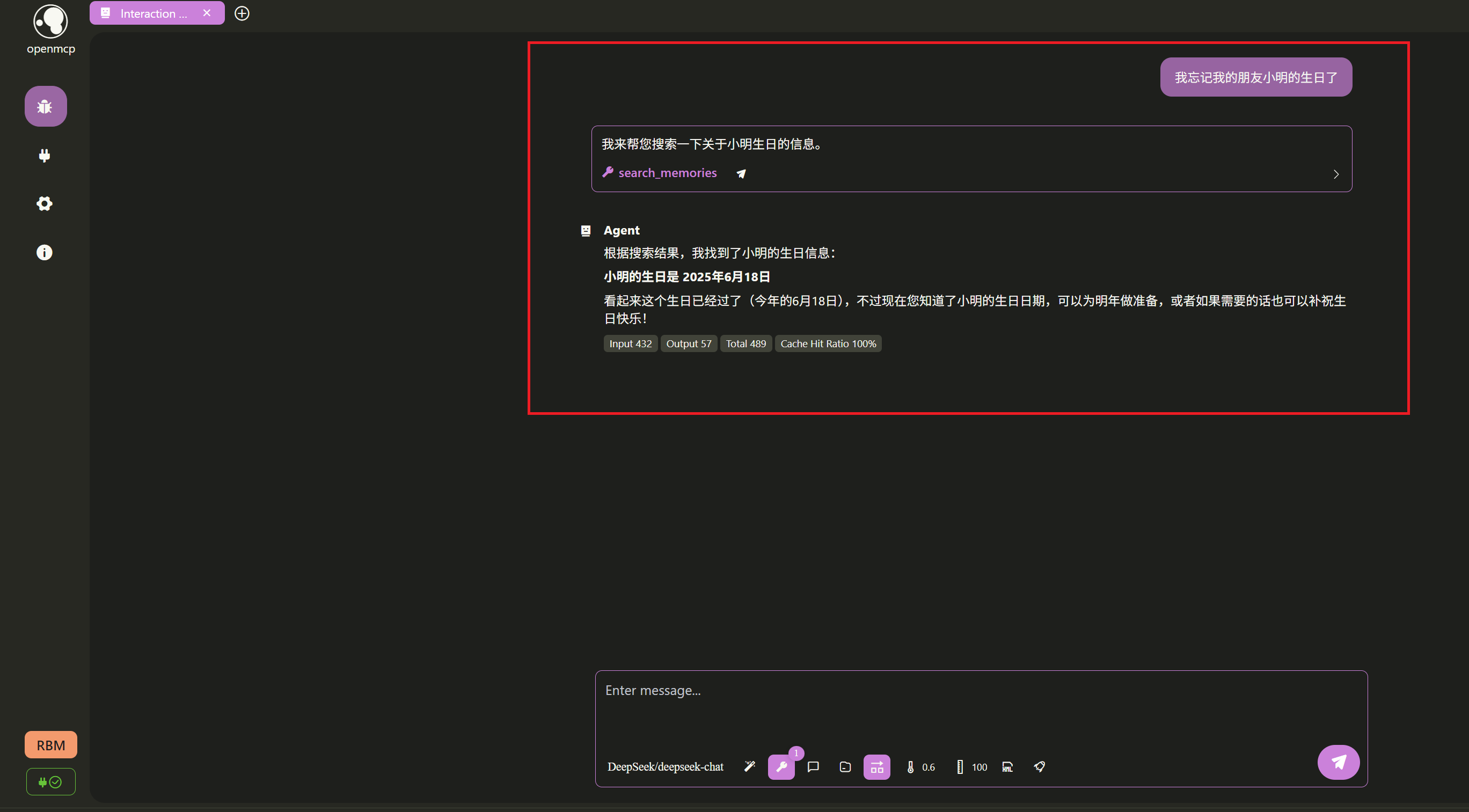This screenshot has width=1469, height=812.
Task: Adjust the temperature 0.6 setting
Action: (x=920, y=767)
